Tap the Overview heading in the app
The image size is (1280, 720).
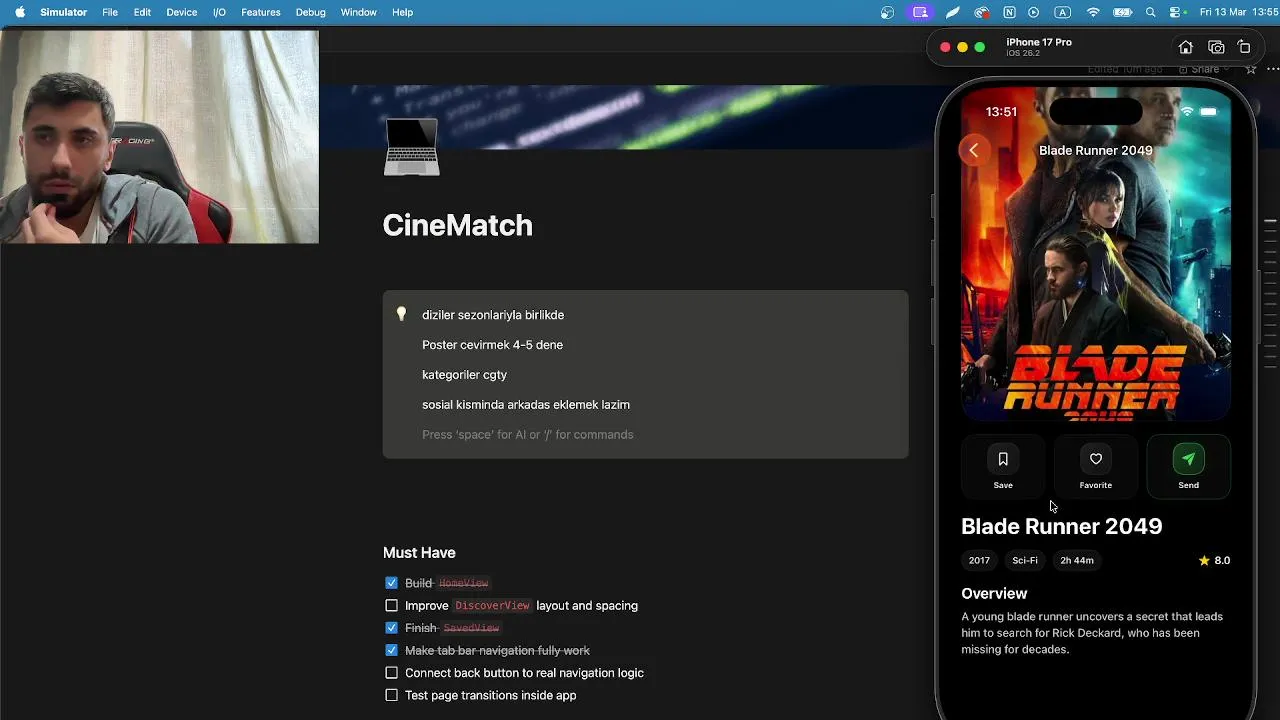coord(994,593)
